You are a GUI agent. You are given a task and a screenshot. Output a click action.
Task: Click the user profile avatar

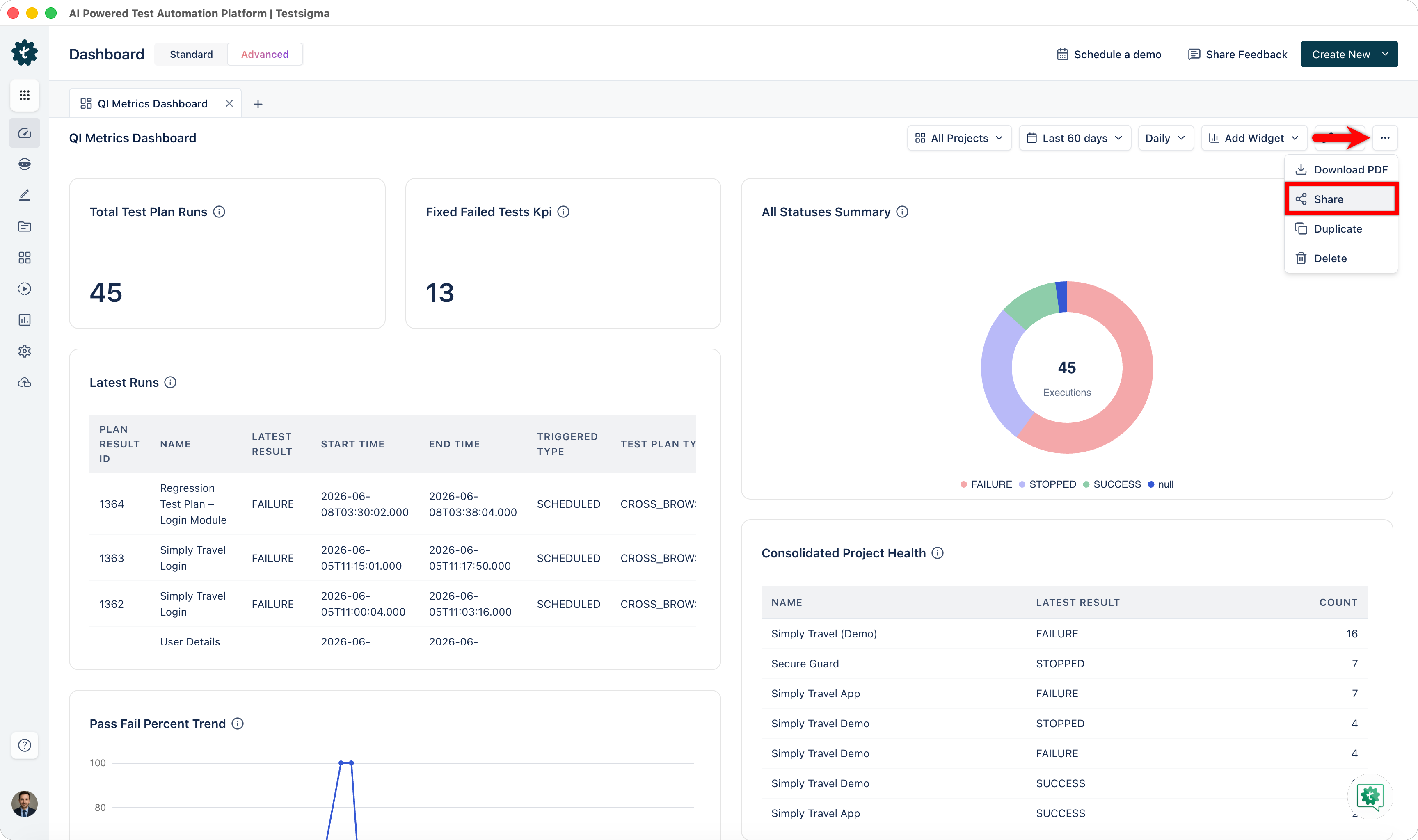click(24, 803)
